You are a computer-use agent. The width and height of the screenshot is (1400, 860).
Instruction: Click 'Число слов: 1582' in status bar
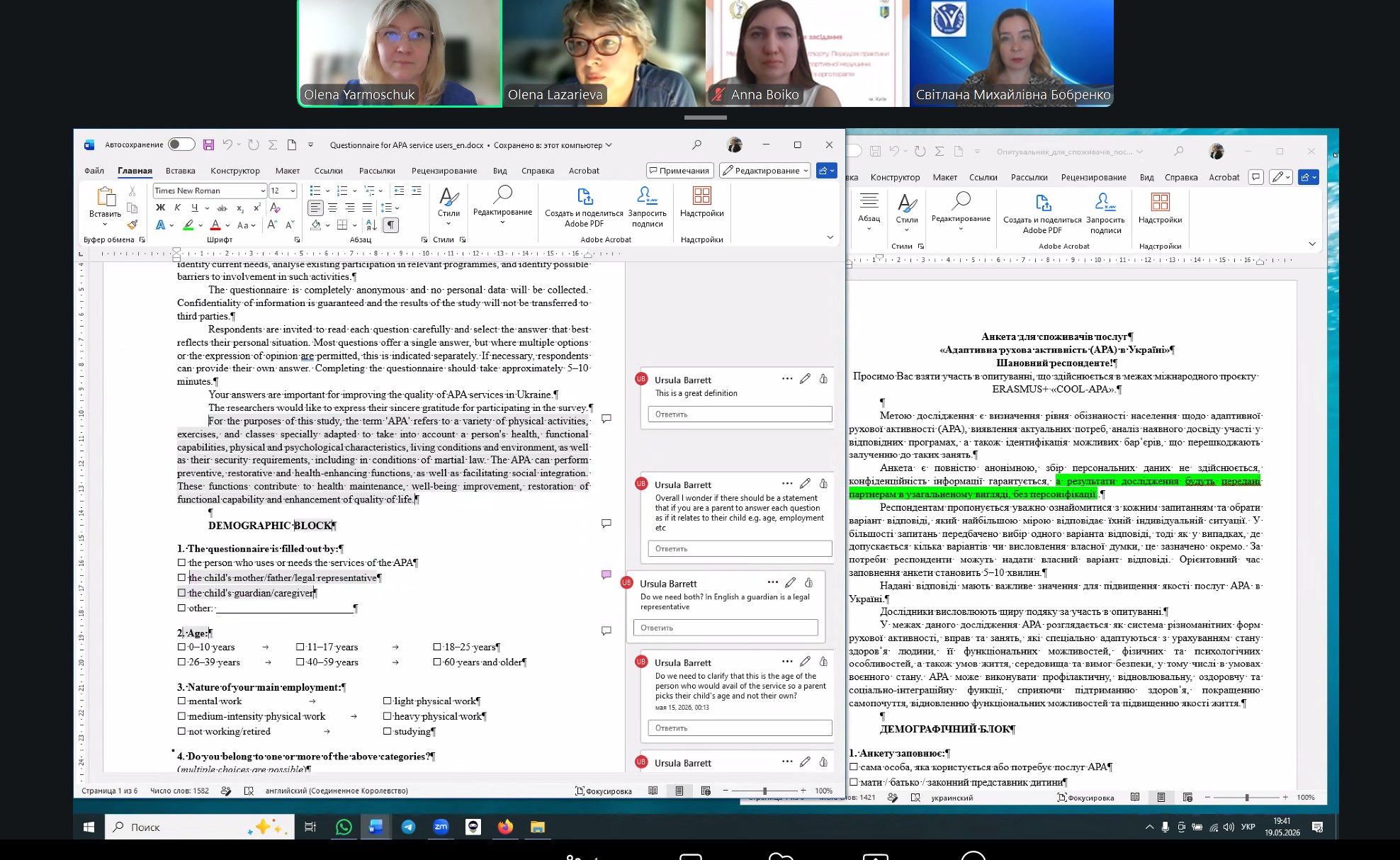pyautogui.click(x=179, y=791)
